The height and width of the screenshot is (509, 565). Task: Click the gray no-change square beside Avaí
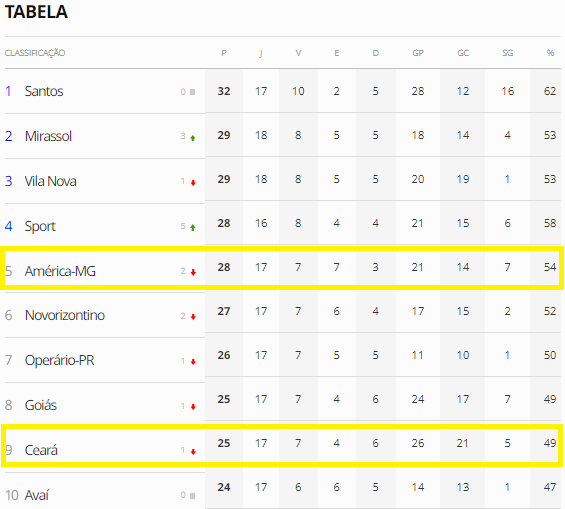[x=192, y=496]
